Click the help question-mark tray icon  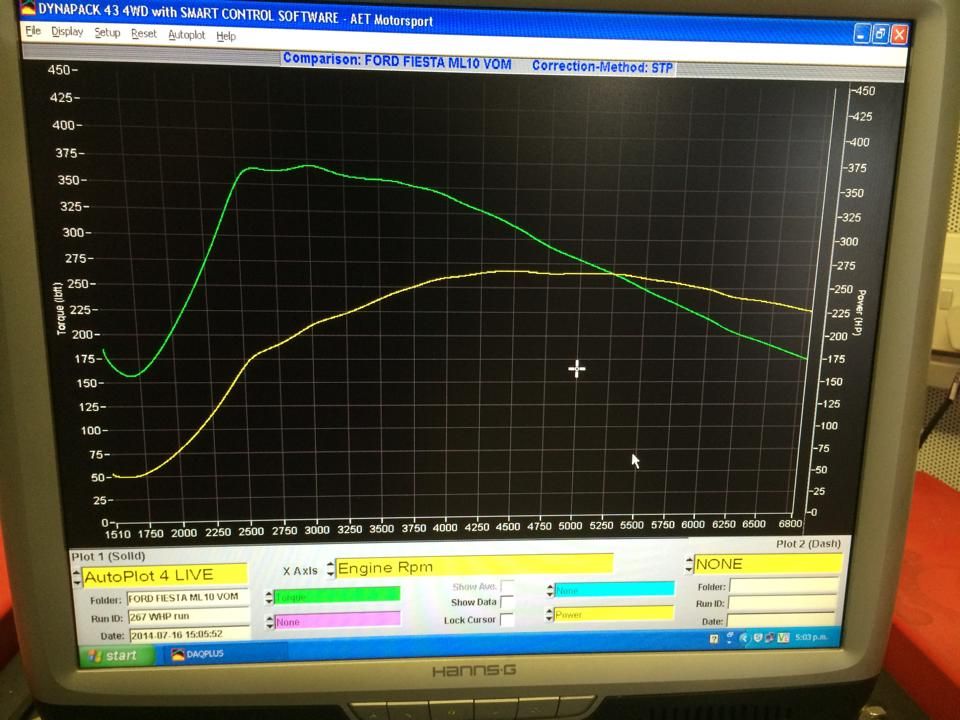(714, 639)
